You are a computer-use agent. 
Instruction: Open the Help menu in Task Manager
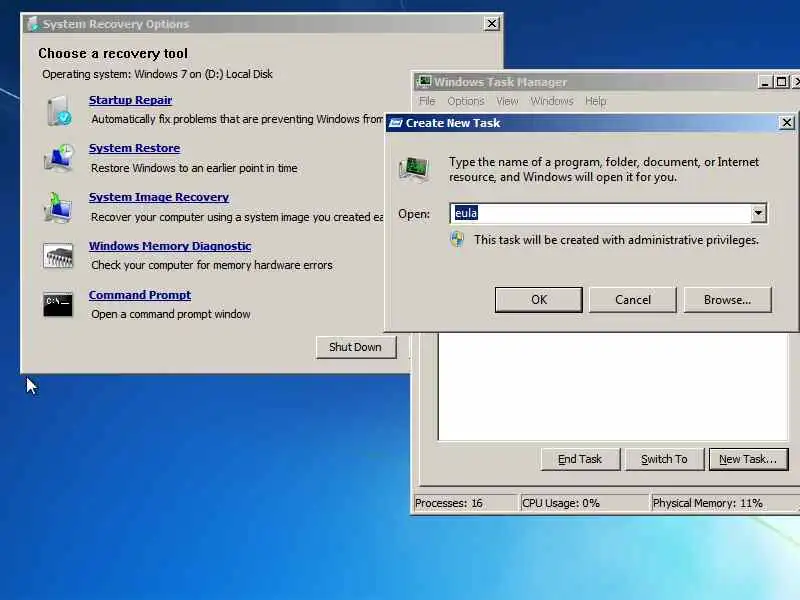click(x=595, y=101)
